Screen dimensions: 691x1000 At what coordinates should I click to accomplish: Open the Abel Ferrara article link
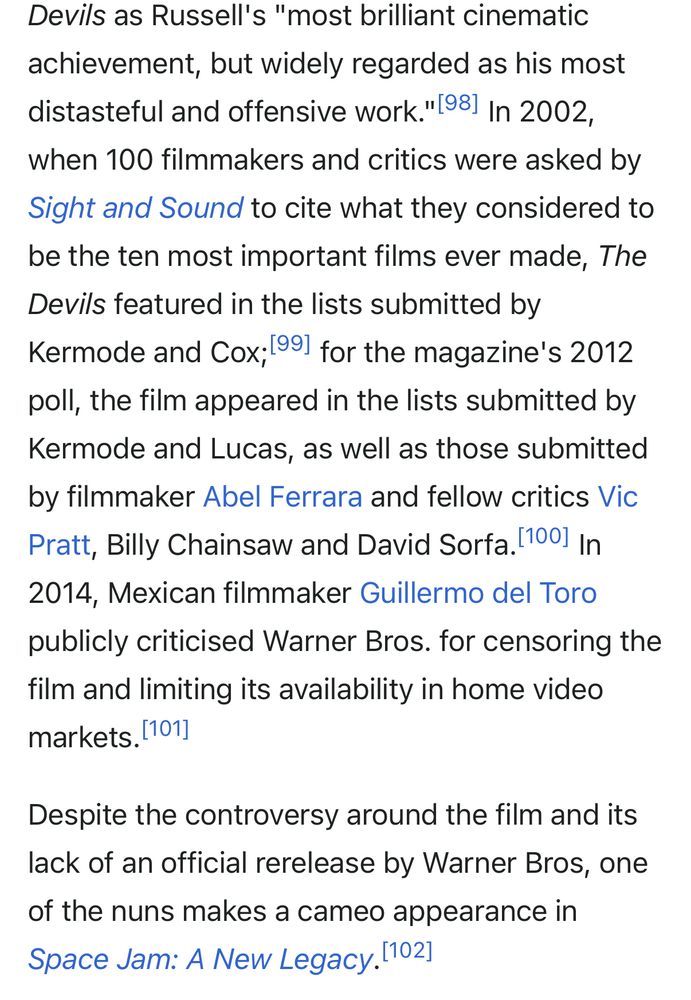[x=282, y=497]
